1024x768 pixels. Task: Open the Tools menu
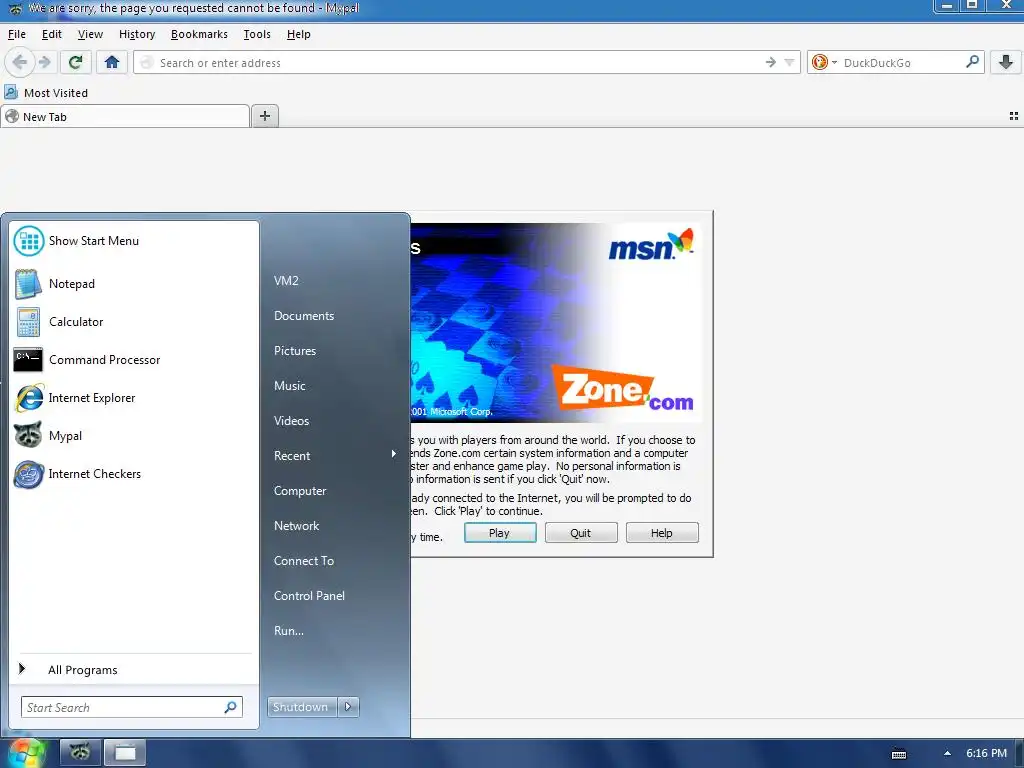[x=257, y=34]
